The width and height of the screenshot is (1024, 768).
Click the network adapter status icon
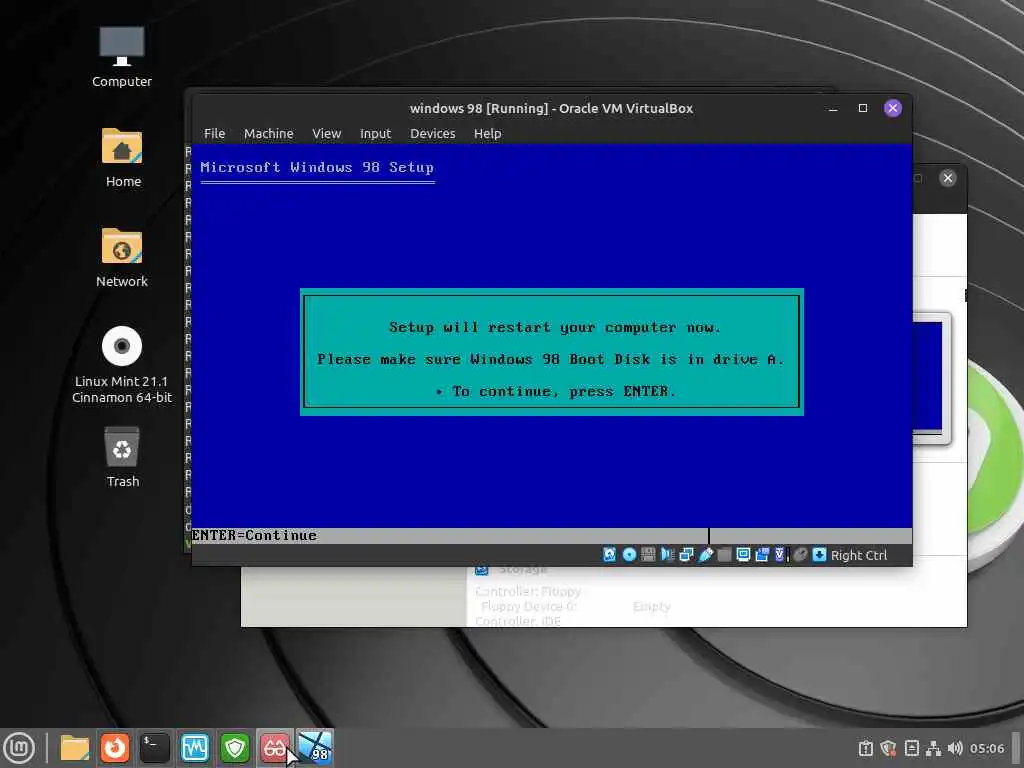(686, 555)
